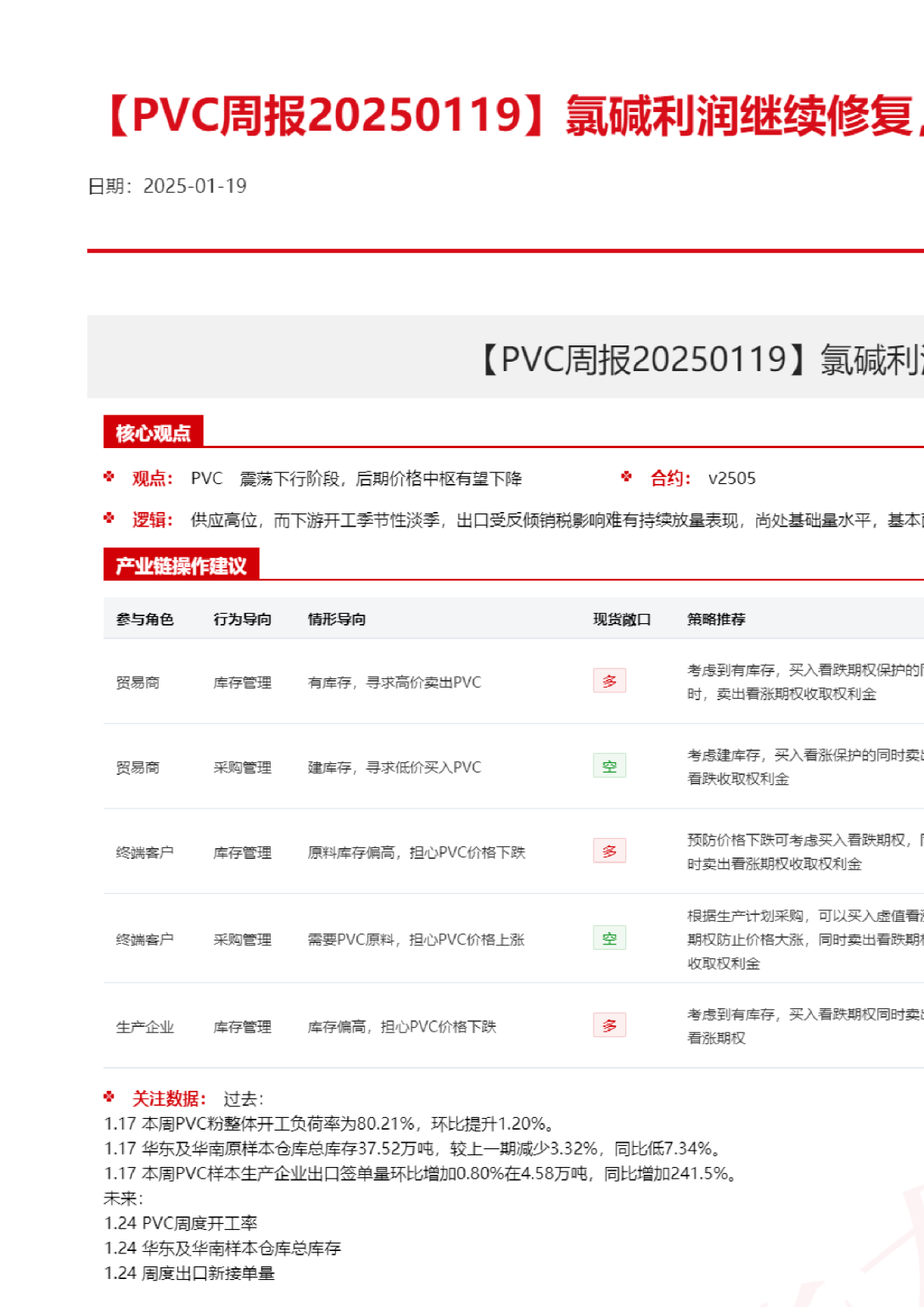Click the 空 badge in 需要PVC原料 row

tap(609, 938)
